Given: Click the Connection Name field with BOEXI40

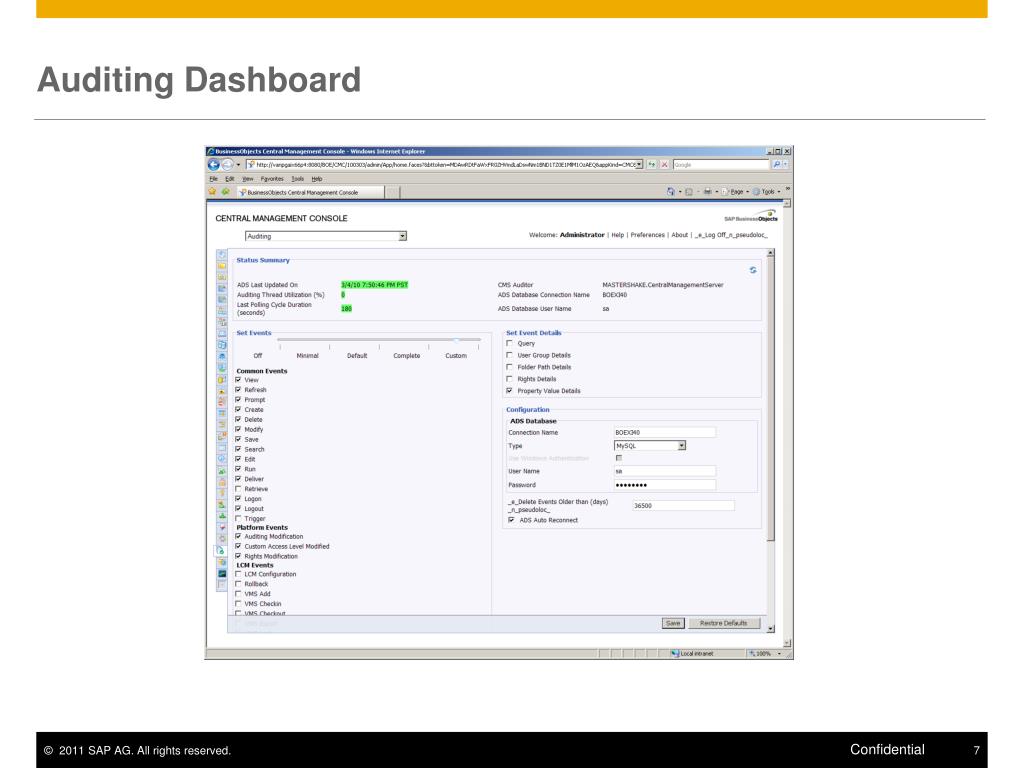Looking at the screenshot, I should [665, 432].
